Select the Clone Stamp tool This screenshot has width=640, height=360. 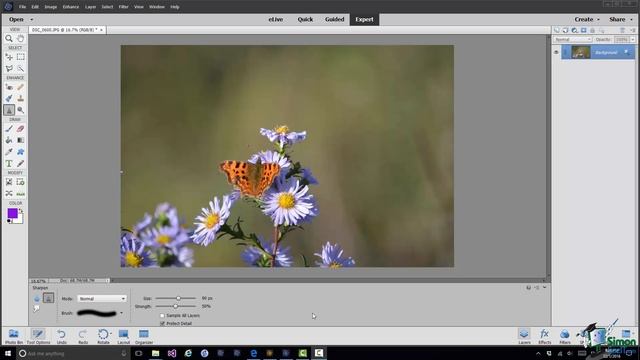(x=20, y=98)
